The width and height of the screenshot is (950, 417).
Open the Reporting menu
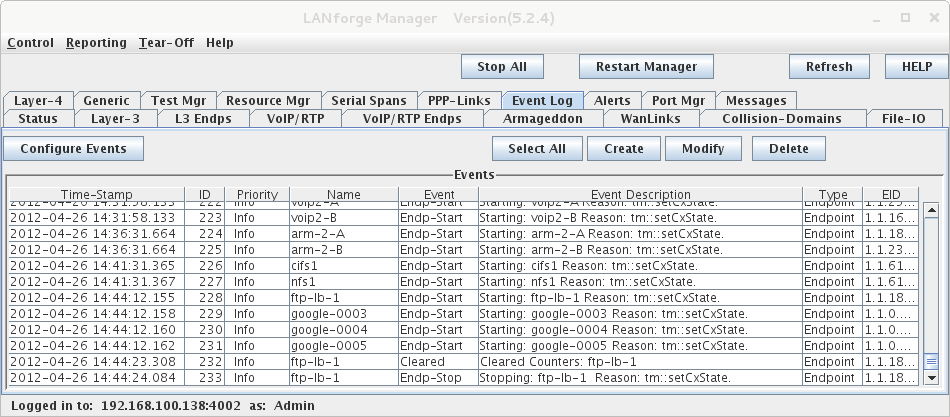96,43
